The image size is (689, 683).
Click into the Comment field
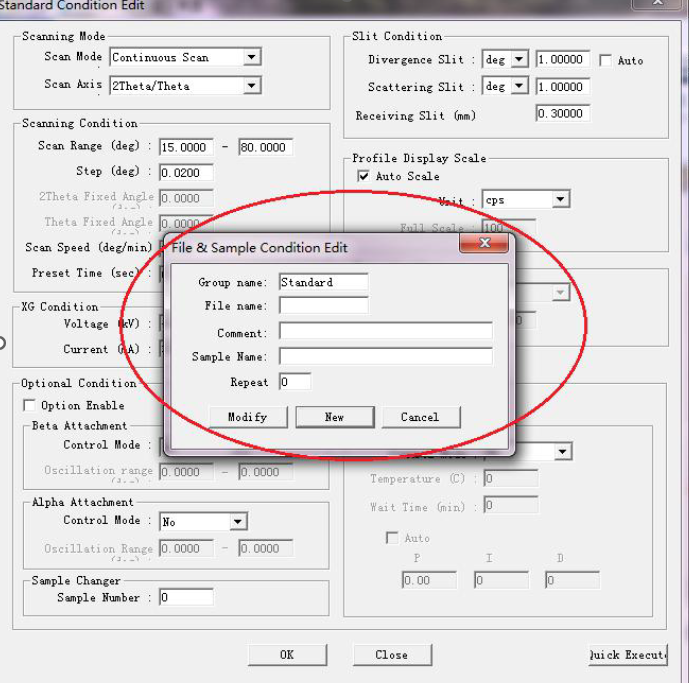[x=385, y=332]
